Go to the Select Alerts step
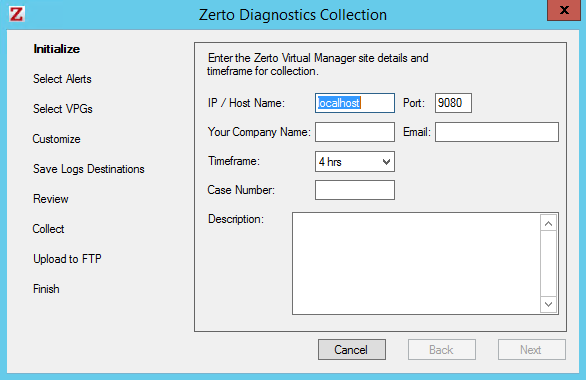The width and height of the screenshot is (586, 380). pos(62,79)
